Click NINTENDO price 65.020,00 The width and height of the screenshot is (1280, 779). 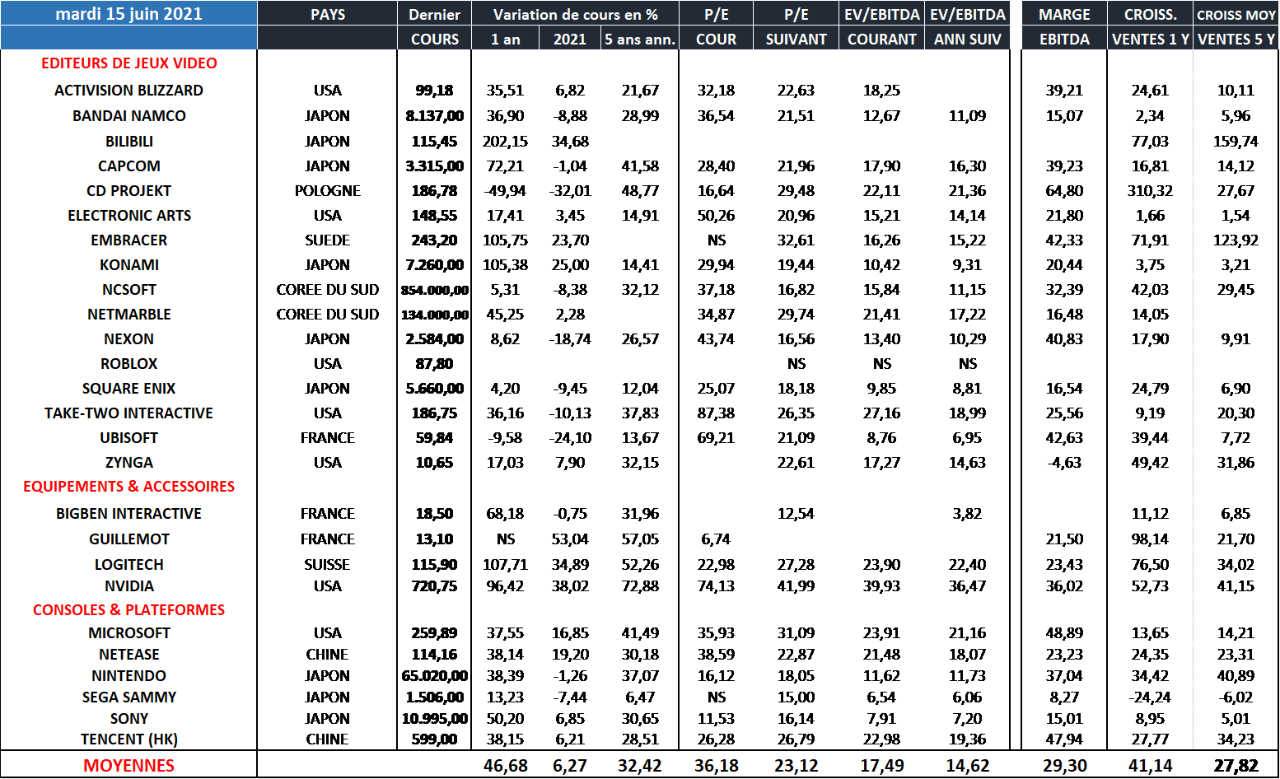coord(435,676)
